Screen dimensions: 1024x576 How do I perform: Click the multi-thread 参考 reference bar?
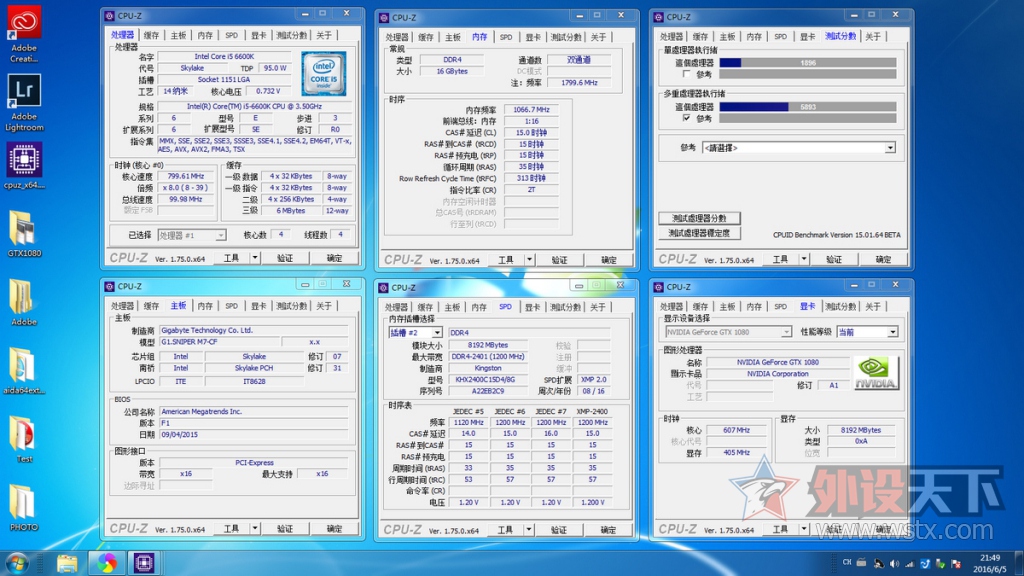(x=808, y=118)
